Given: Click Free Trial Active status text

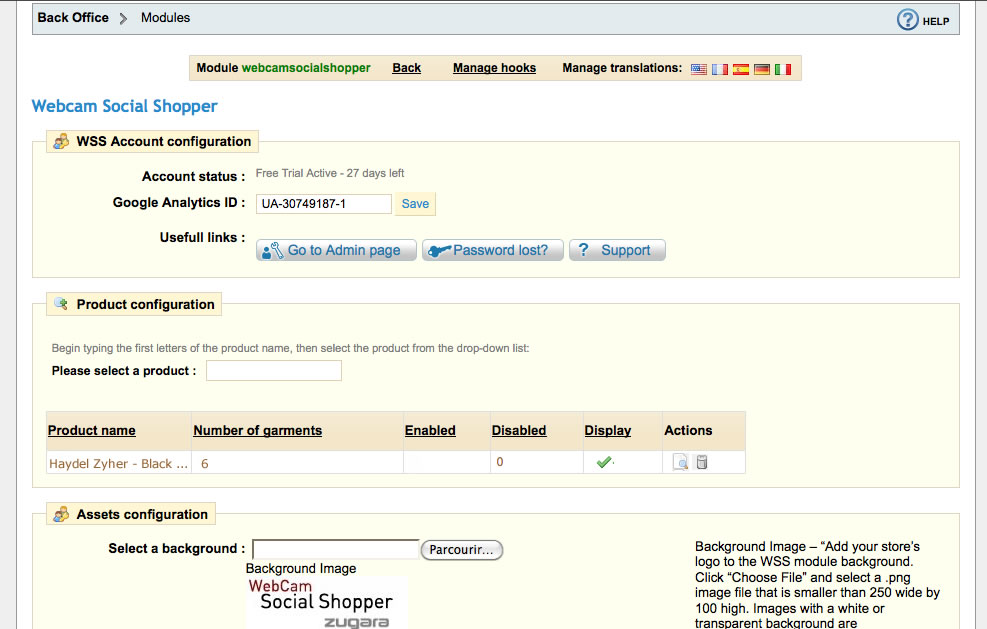Looking at the screenshot, I should pos(330,173).
